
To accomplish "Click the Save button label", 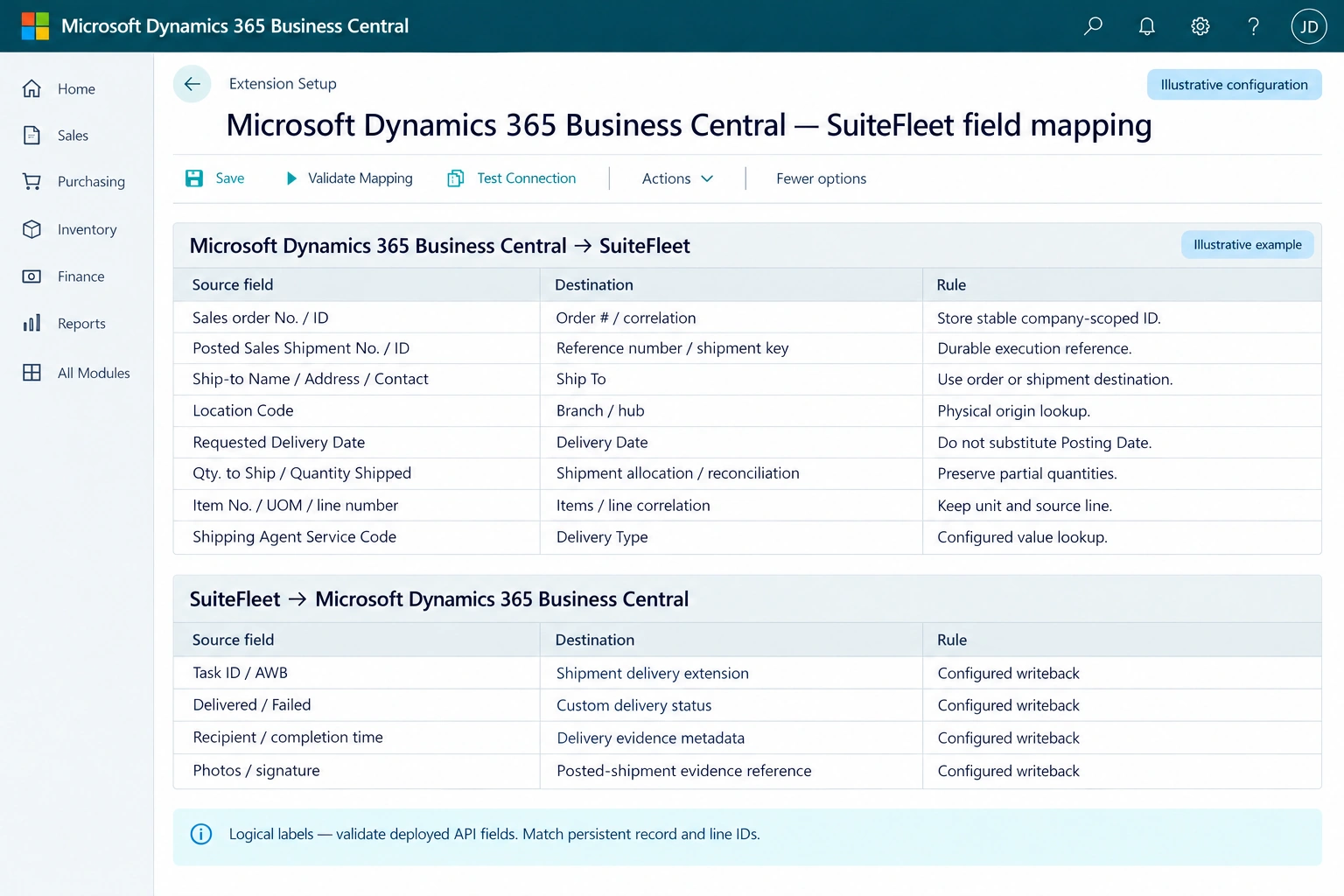I will click(x=230, y=178).
